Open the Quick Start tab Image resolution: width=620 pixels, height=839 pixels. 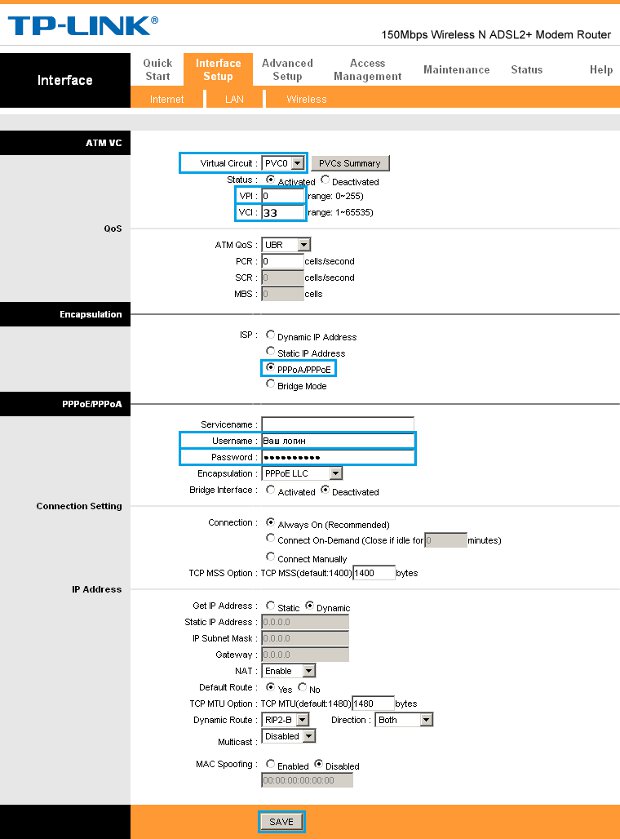click(157, 69)
